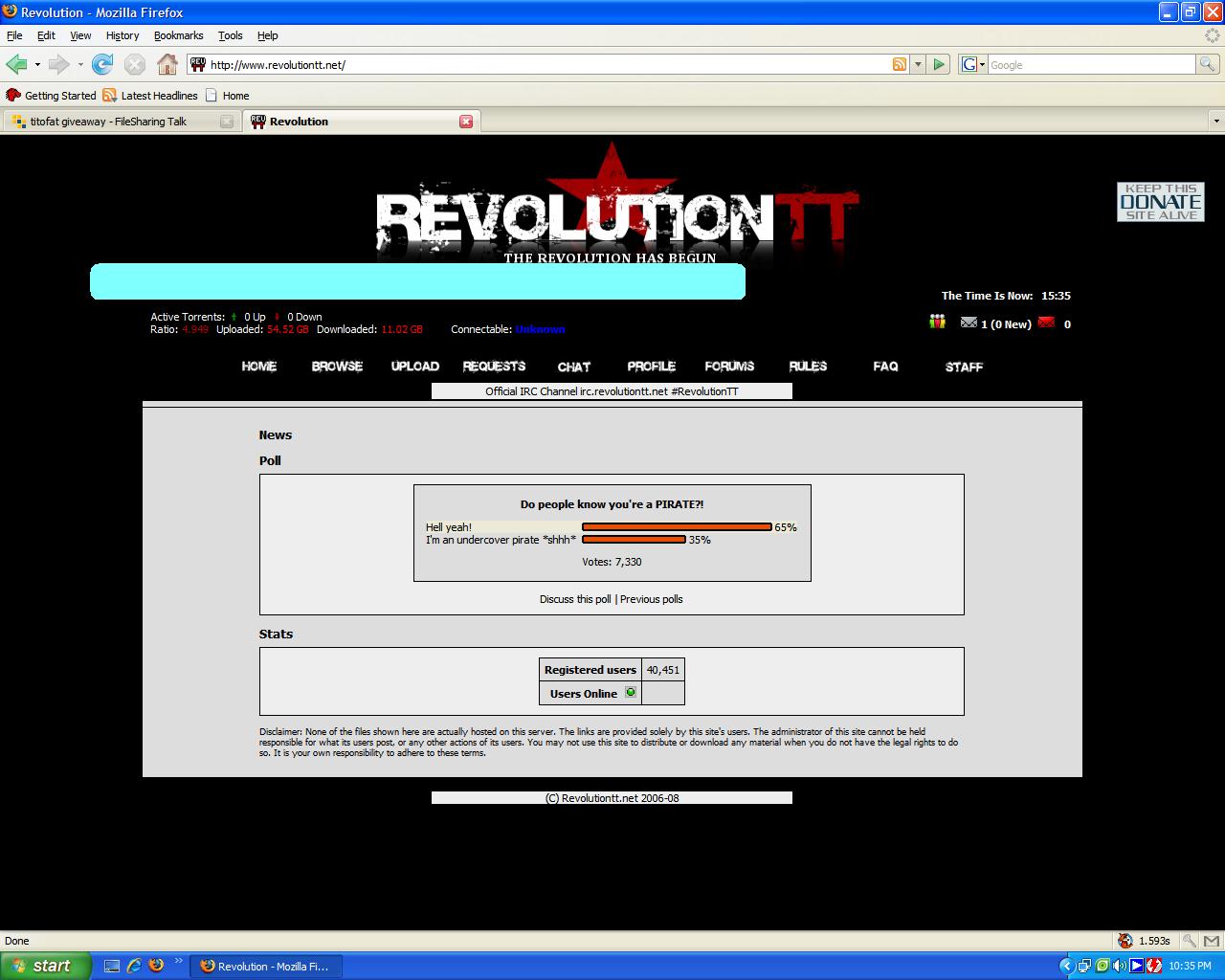Open the Home bookmark in bookmarks toolbar
1225x980 pixels.
[x=228, y=96]
